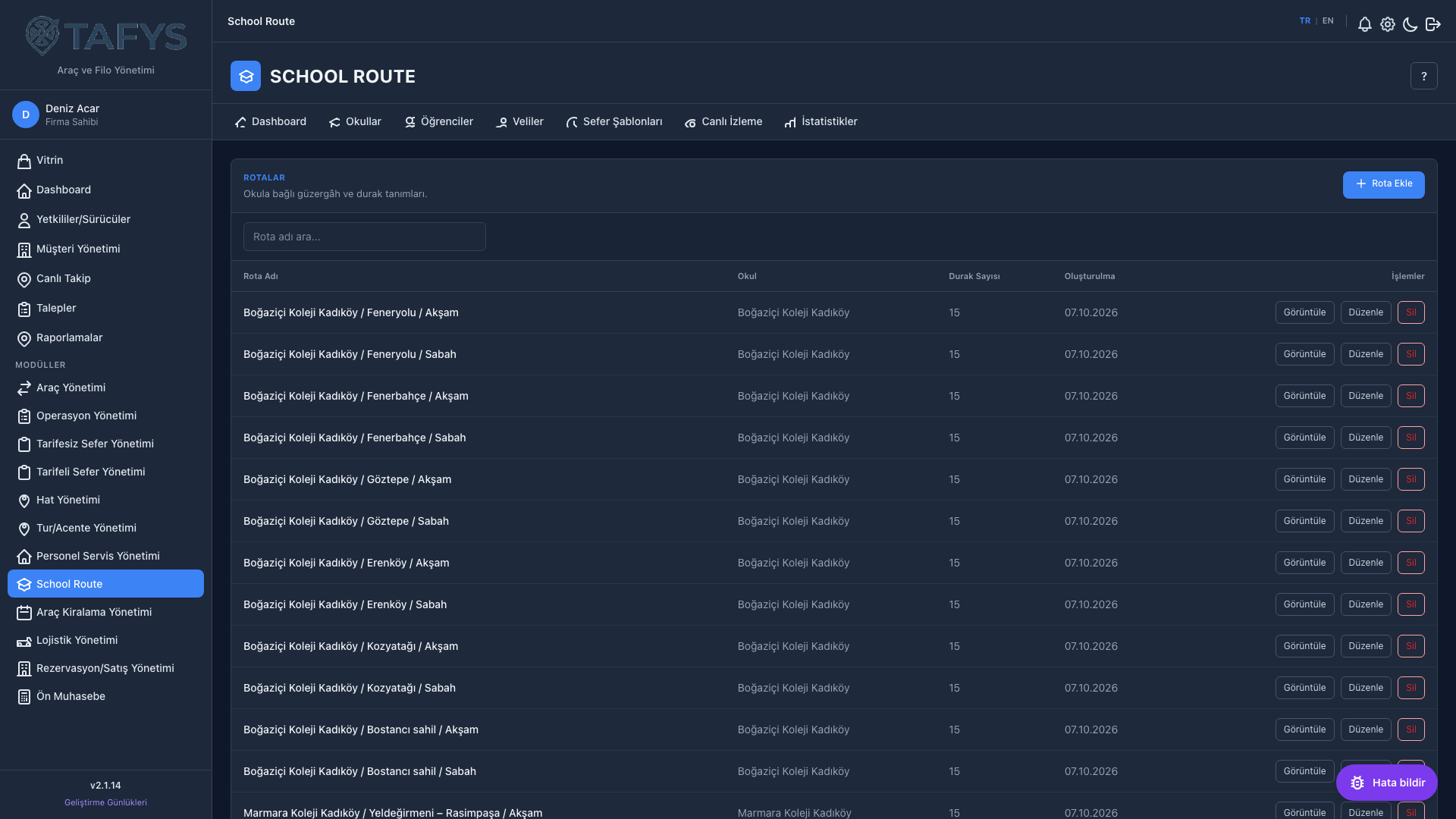Click the logout icon in header
Viewport: 1456px width, 819px height.
(1433, 24)
